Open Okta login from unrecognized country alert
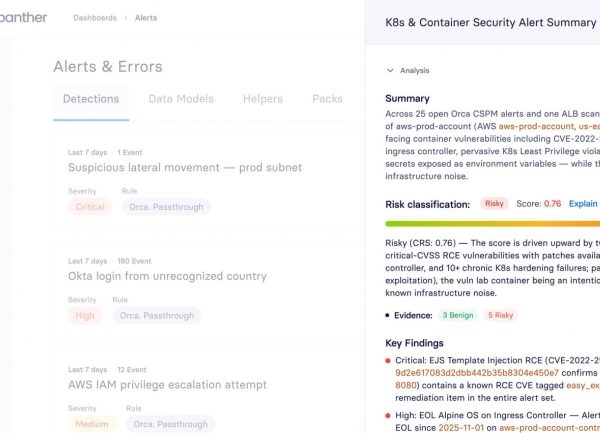The height and width of the screenshot is (433, 600). pyautogui.click(x=167, y=276)
